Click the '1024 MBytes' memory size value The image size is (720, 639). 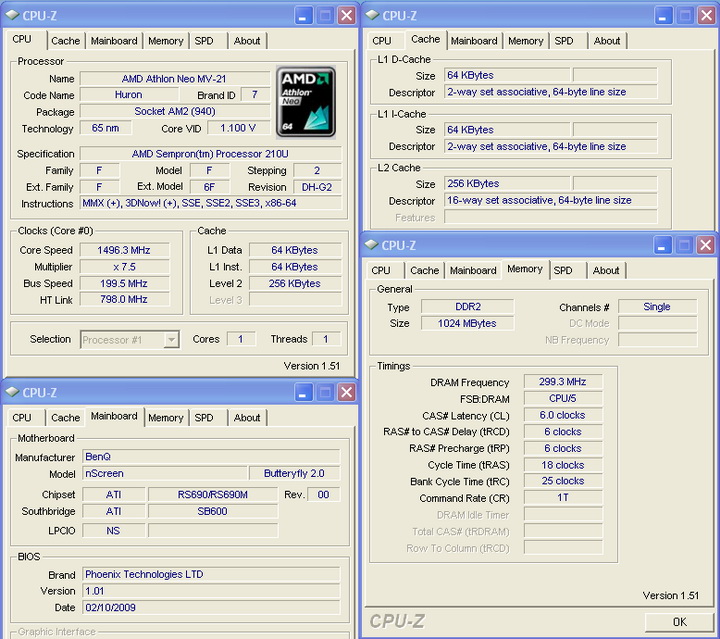point(468,323)
